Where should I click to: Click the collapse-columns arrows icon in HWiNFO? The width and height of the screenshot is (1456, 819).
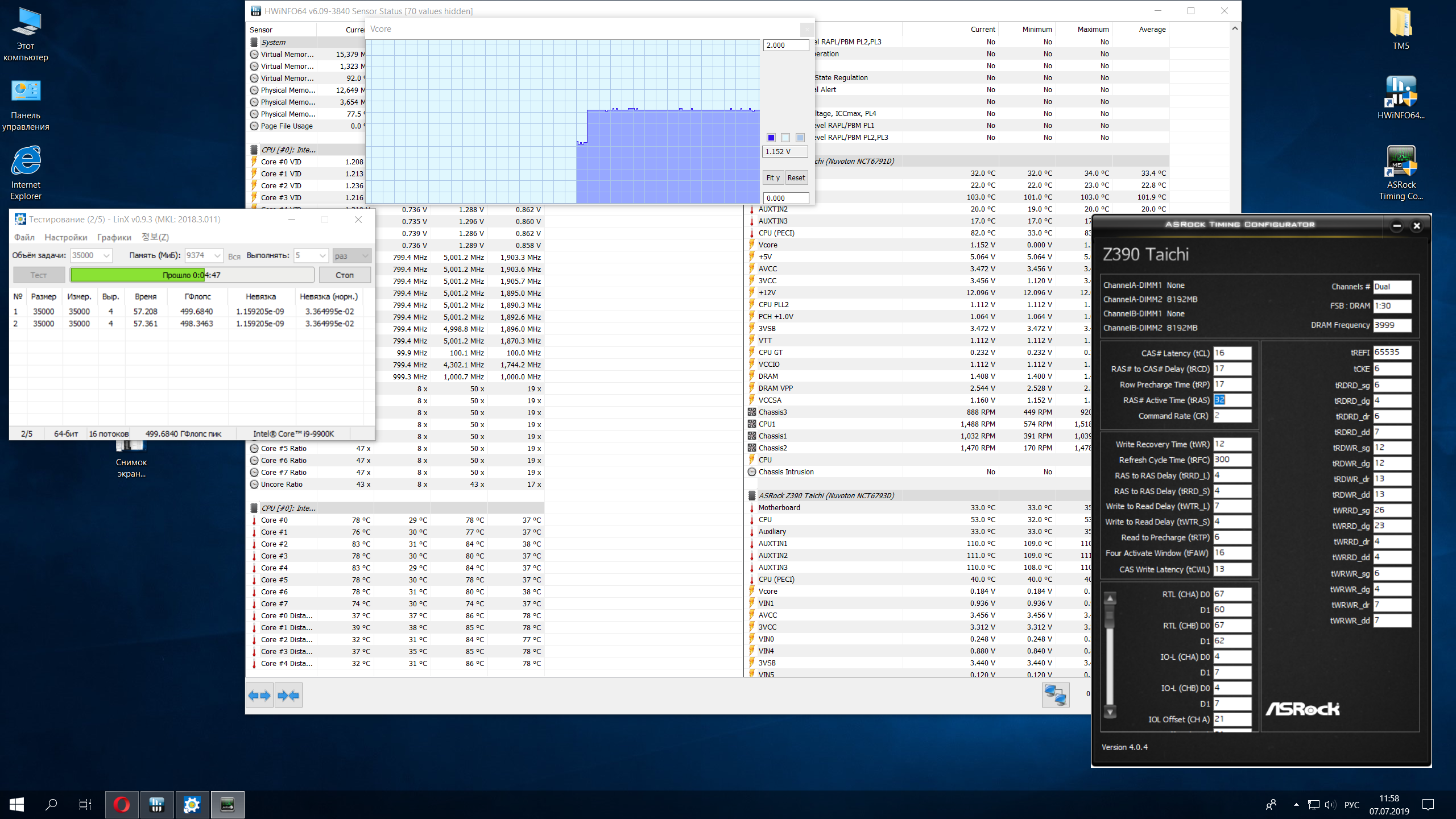(x=288, y=695)
